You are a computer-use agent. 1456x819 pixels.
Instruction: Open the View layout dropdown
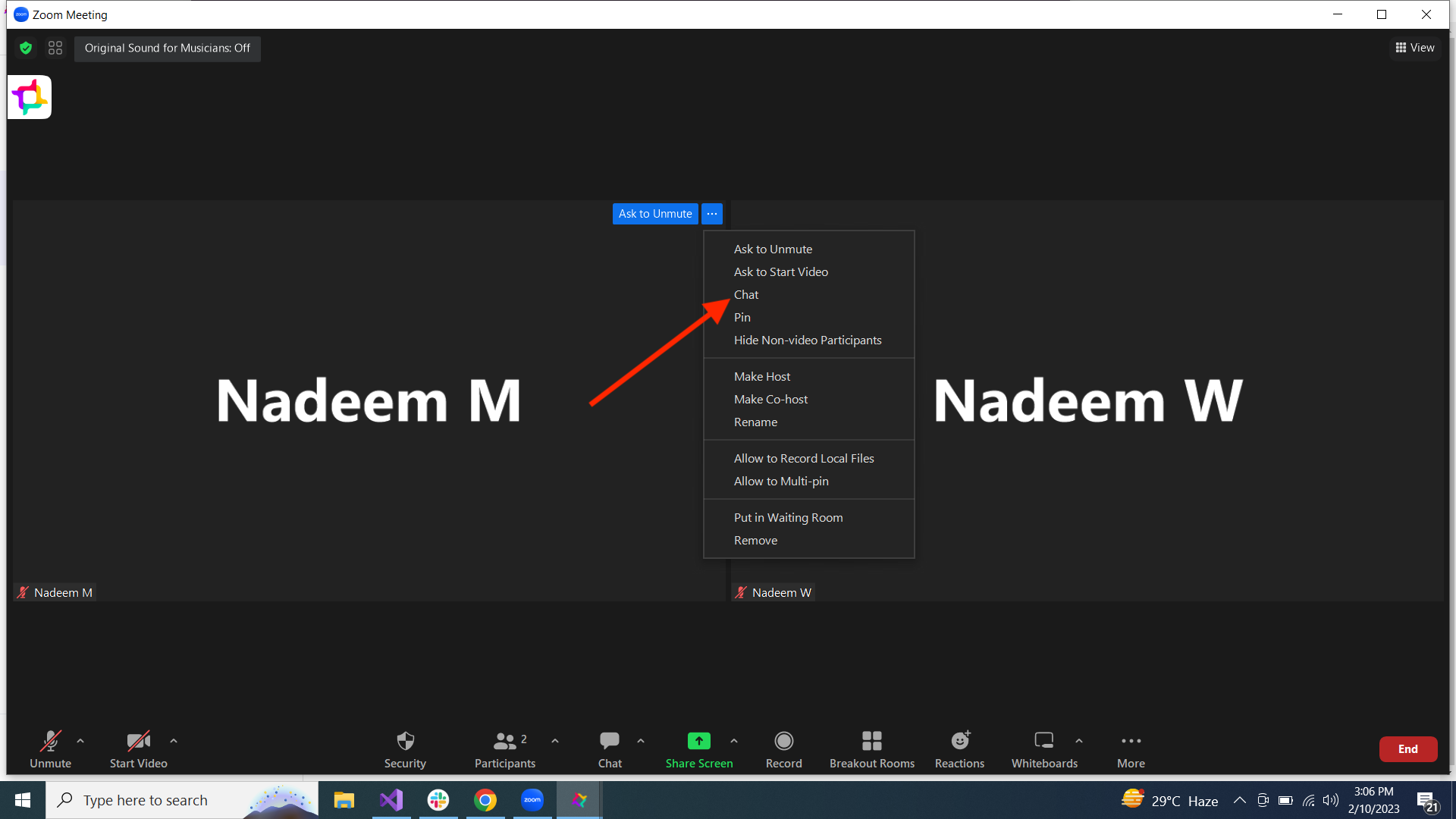pos(1415,48)
